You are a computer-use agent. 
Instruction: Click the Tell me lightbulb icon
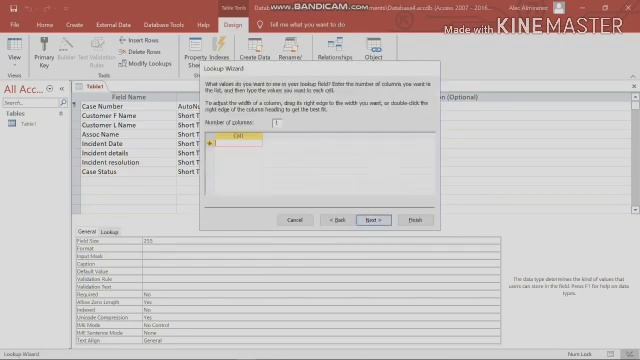(x=260, y=24)
